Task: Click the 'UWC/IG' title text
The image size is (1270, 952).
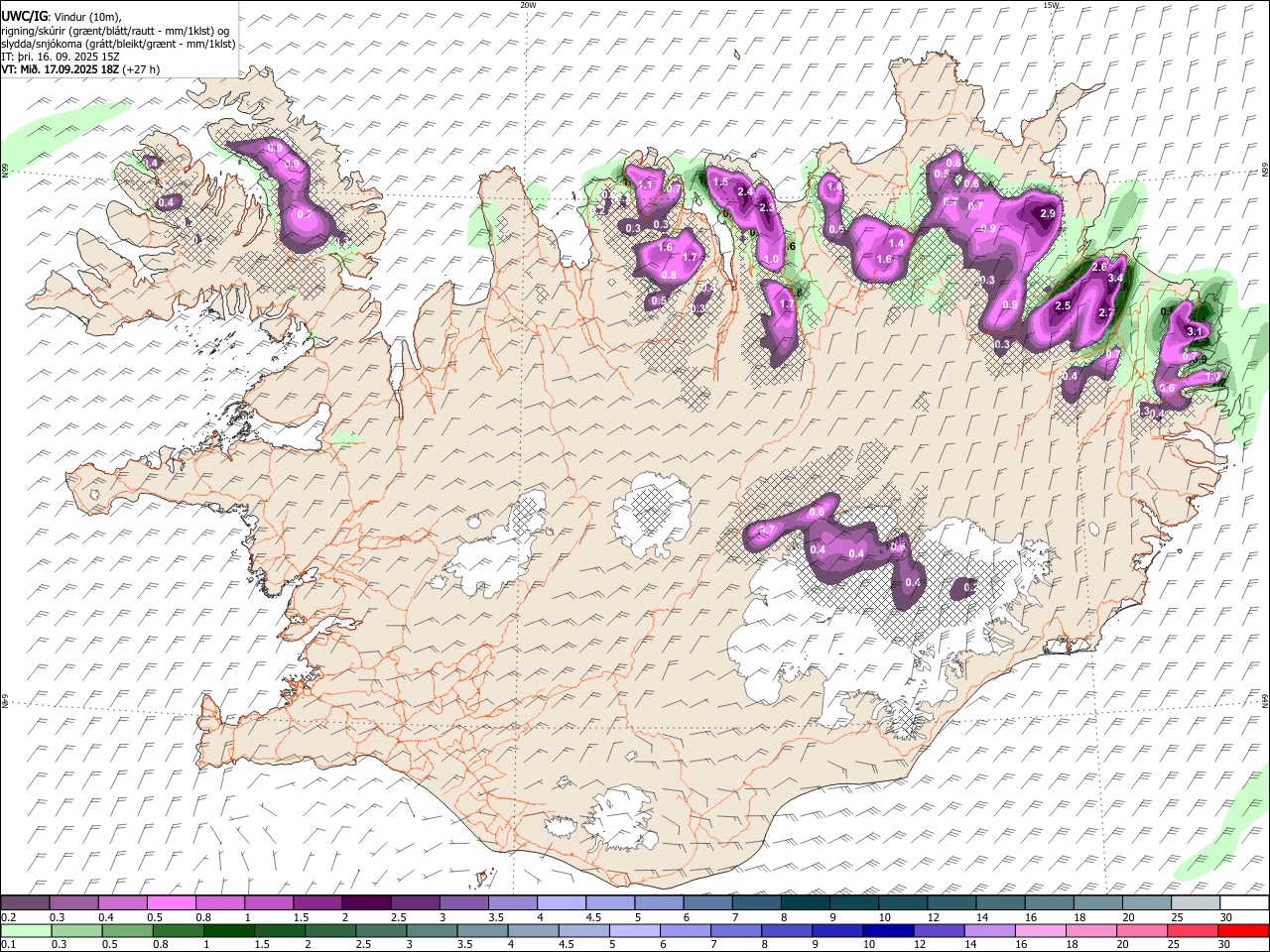Action: (x=23, y=16)
